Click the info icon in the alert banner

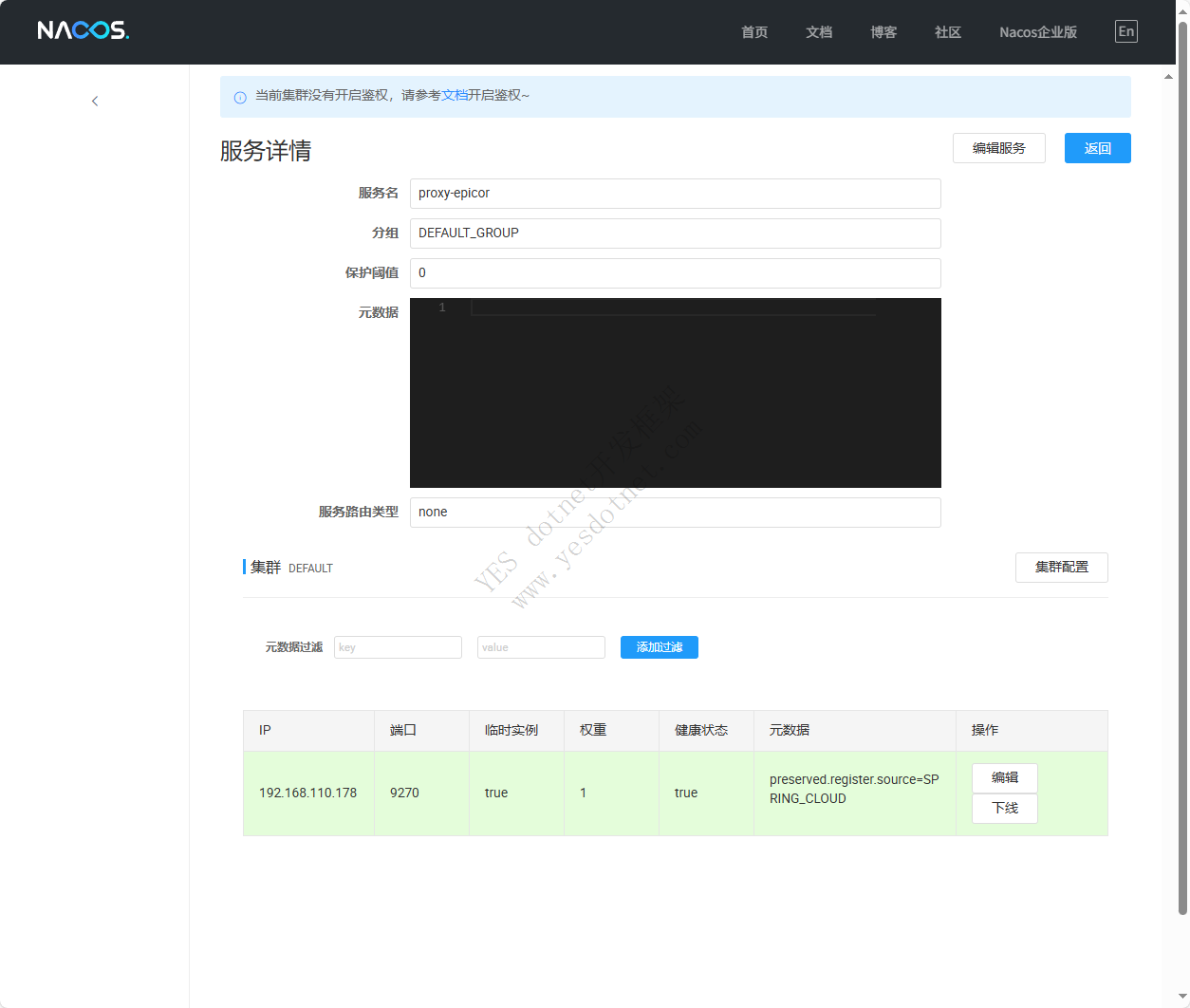point(240,97)
